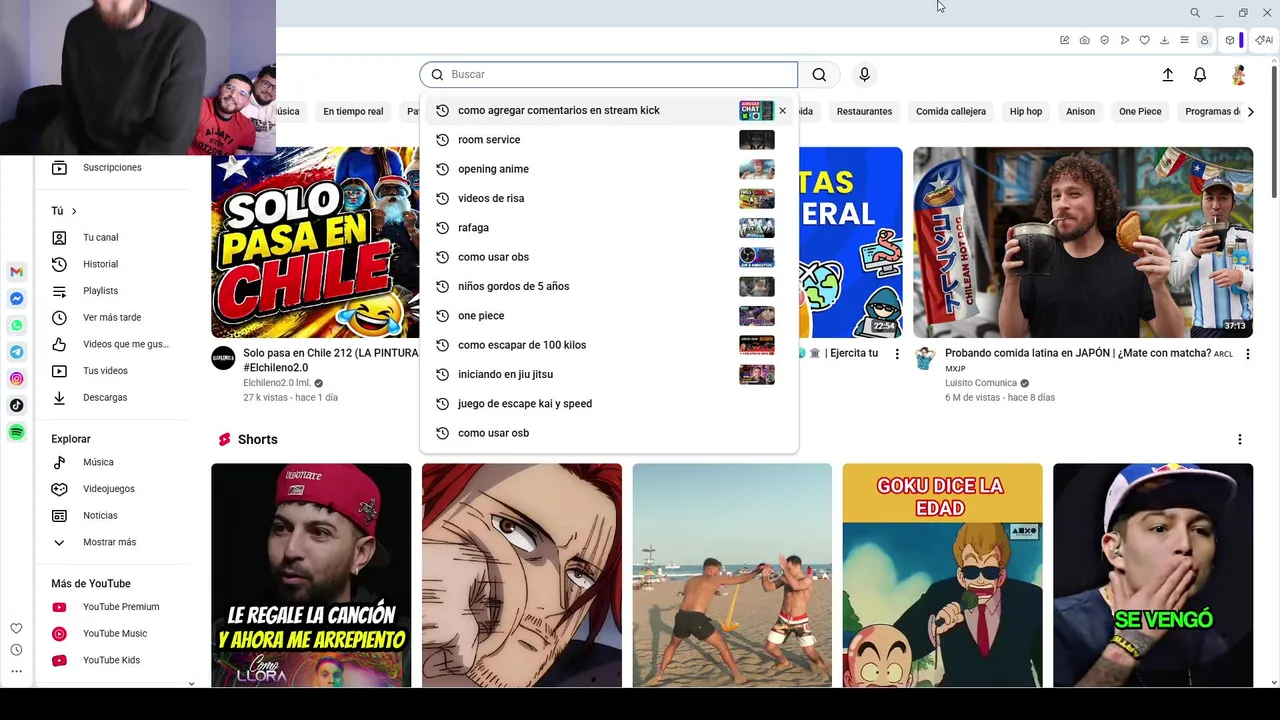The image size is (1280, 720).
Task: Open 'Solo pasa en Chile' video thumbnail
Action: [315, 242]
